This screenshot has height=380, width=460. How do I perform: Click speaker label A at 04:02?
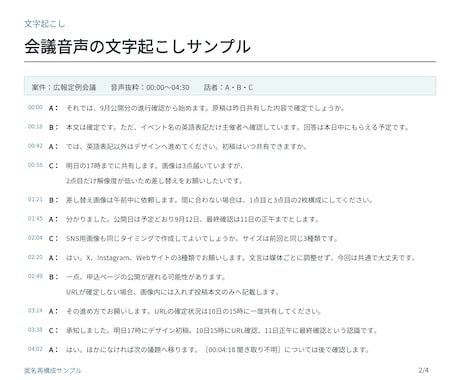tap(53, 350)
